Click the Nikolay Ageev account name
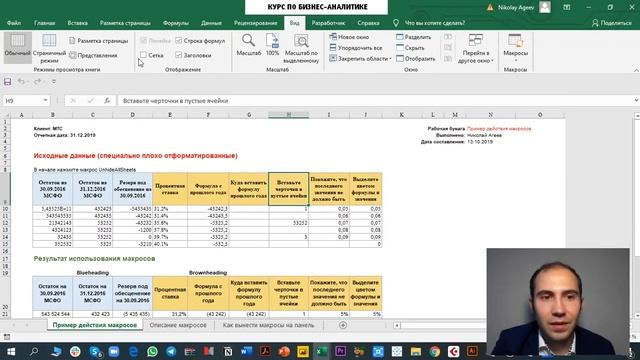Image resolution: width=640 pixels, height=360 pixels. tap(516, 7)
